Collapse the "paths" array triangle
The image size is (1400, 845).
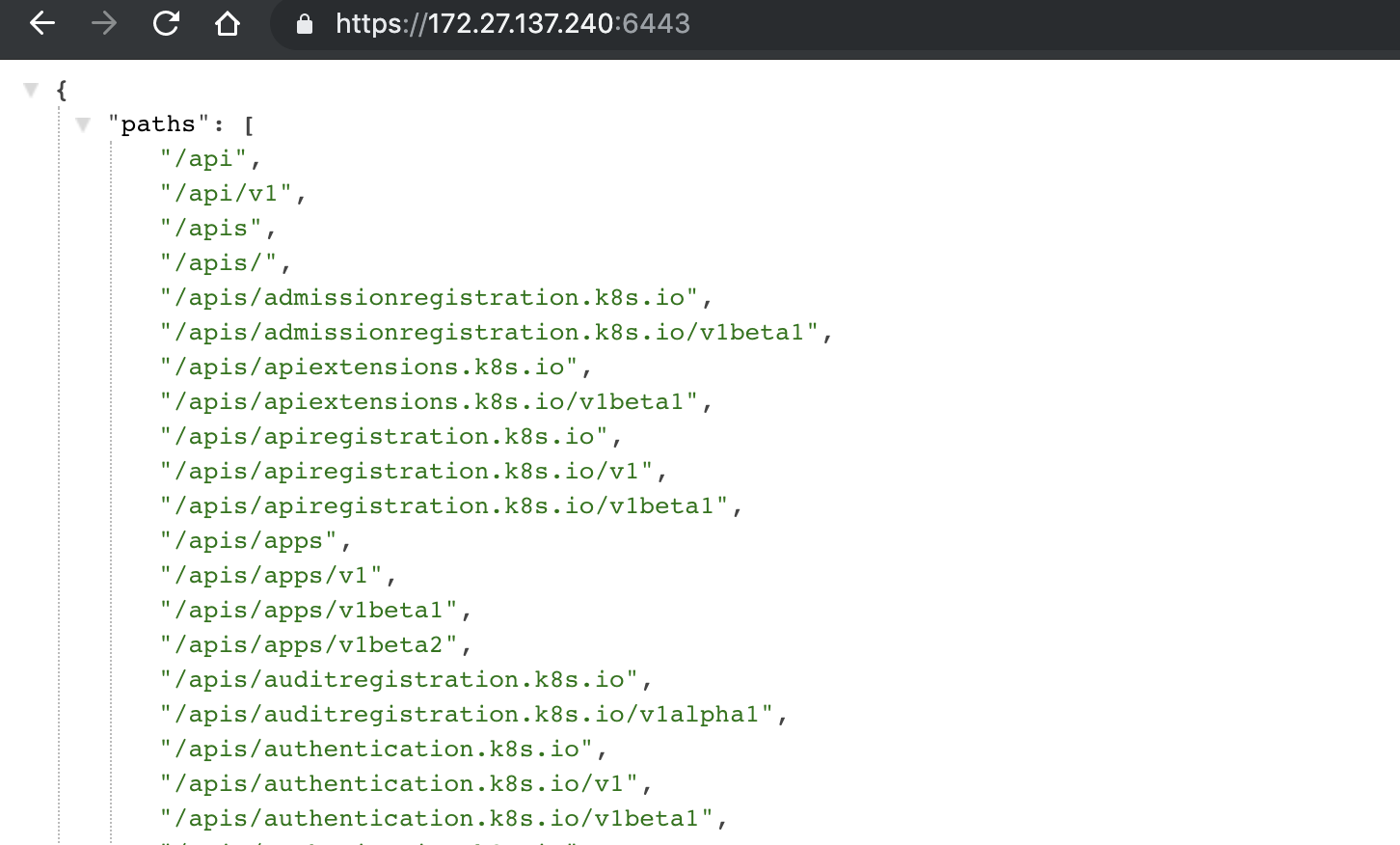83,124
